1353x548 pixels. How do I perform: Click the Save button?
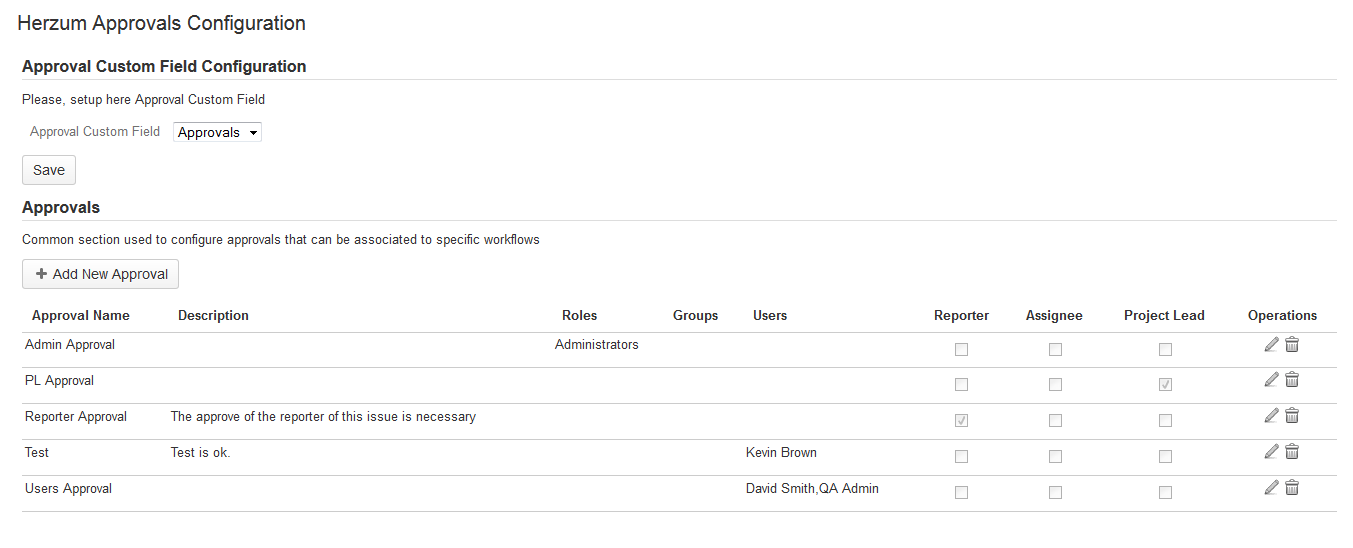49,170
